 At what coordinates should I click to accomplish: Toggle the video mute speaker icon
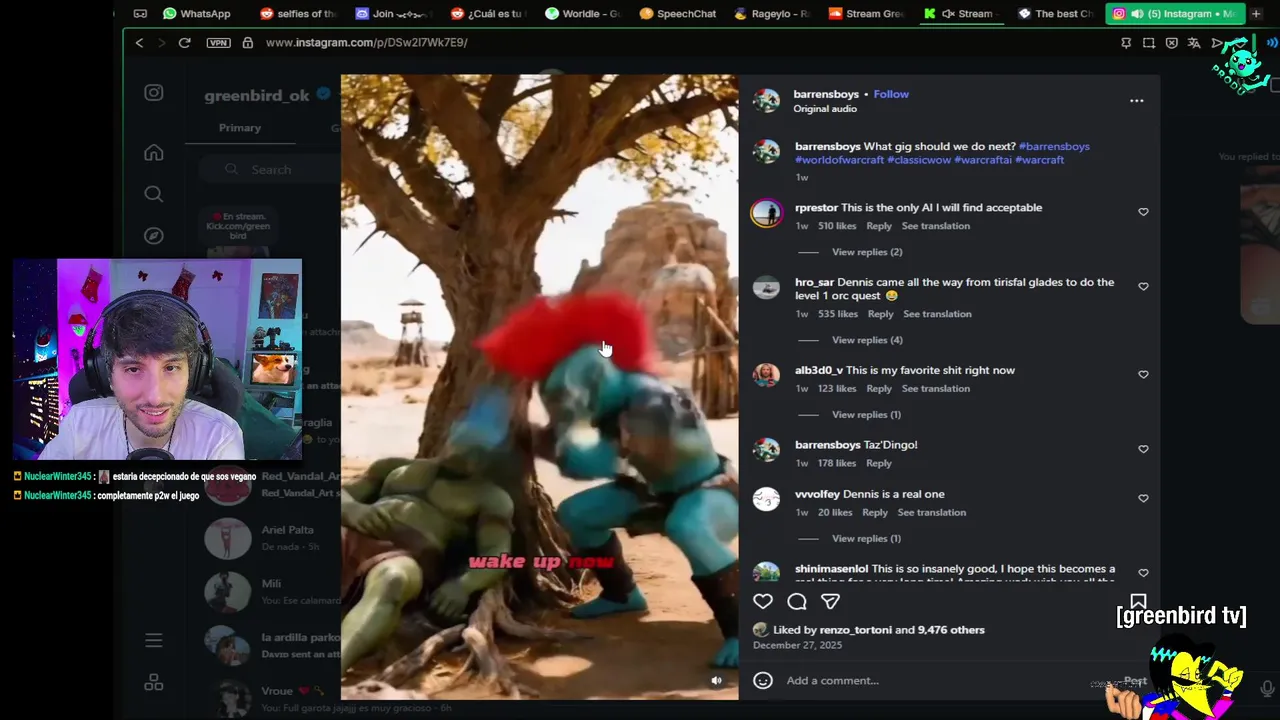click(716, 680)
